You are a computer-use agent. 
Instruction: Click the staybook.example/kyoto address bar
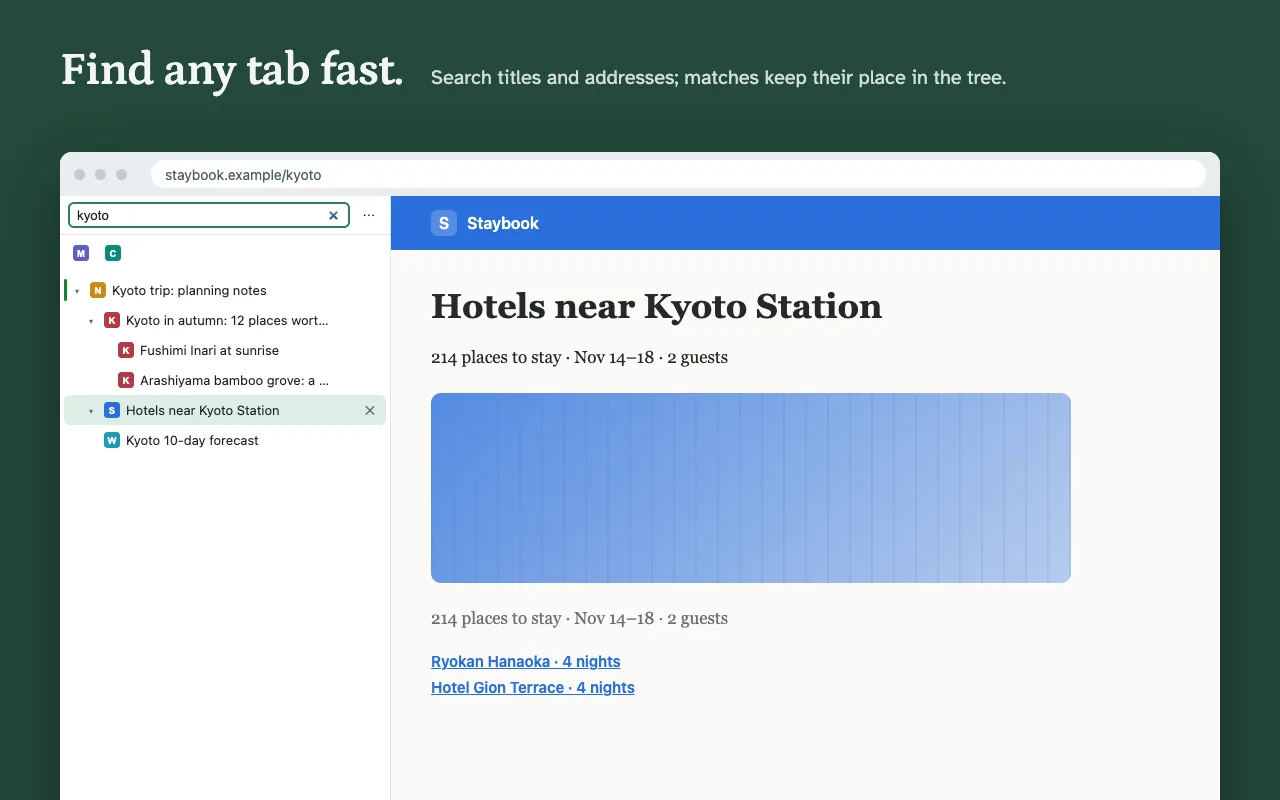click(678, 174)
